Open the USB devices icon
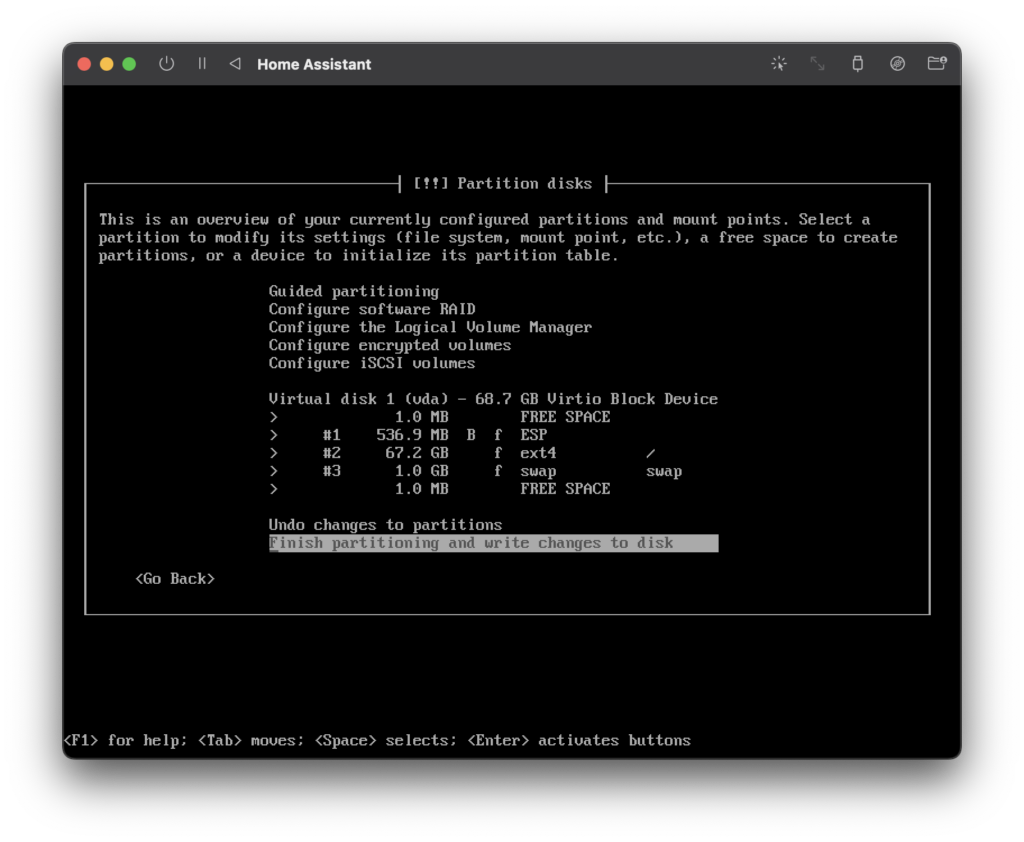The width and height of the screenshot is (1024, 842). (857, 63)
